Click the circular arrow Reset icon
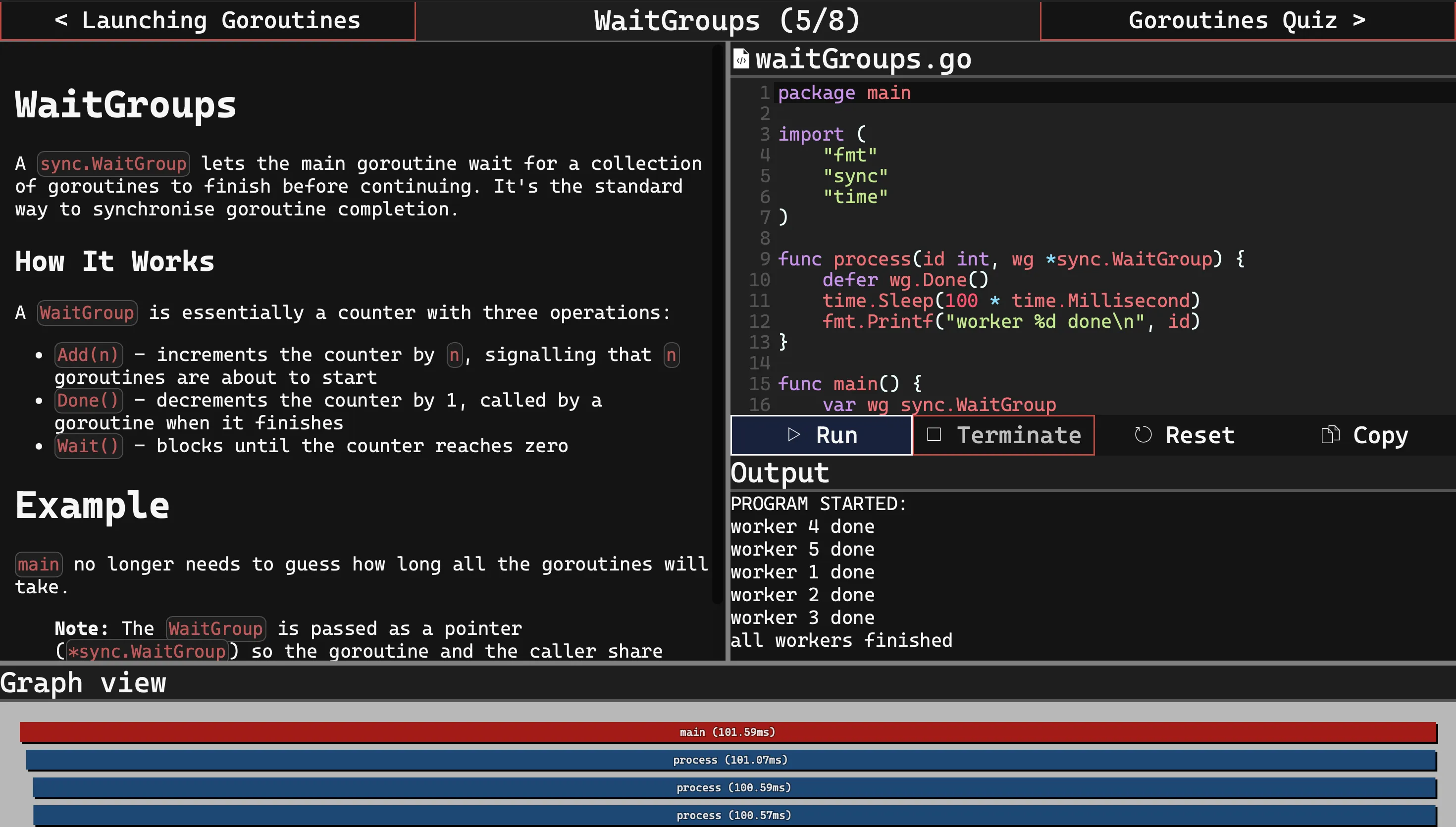The width and height of the screenshot is (1456, 827). (x=1143, y=435)
